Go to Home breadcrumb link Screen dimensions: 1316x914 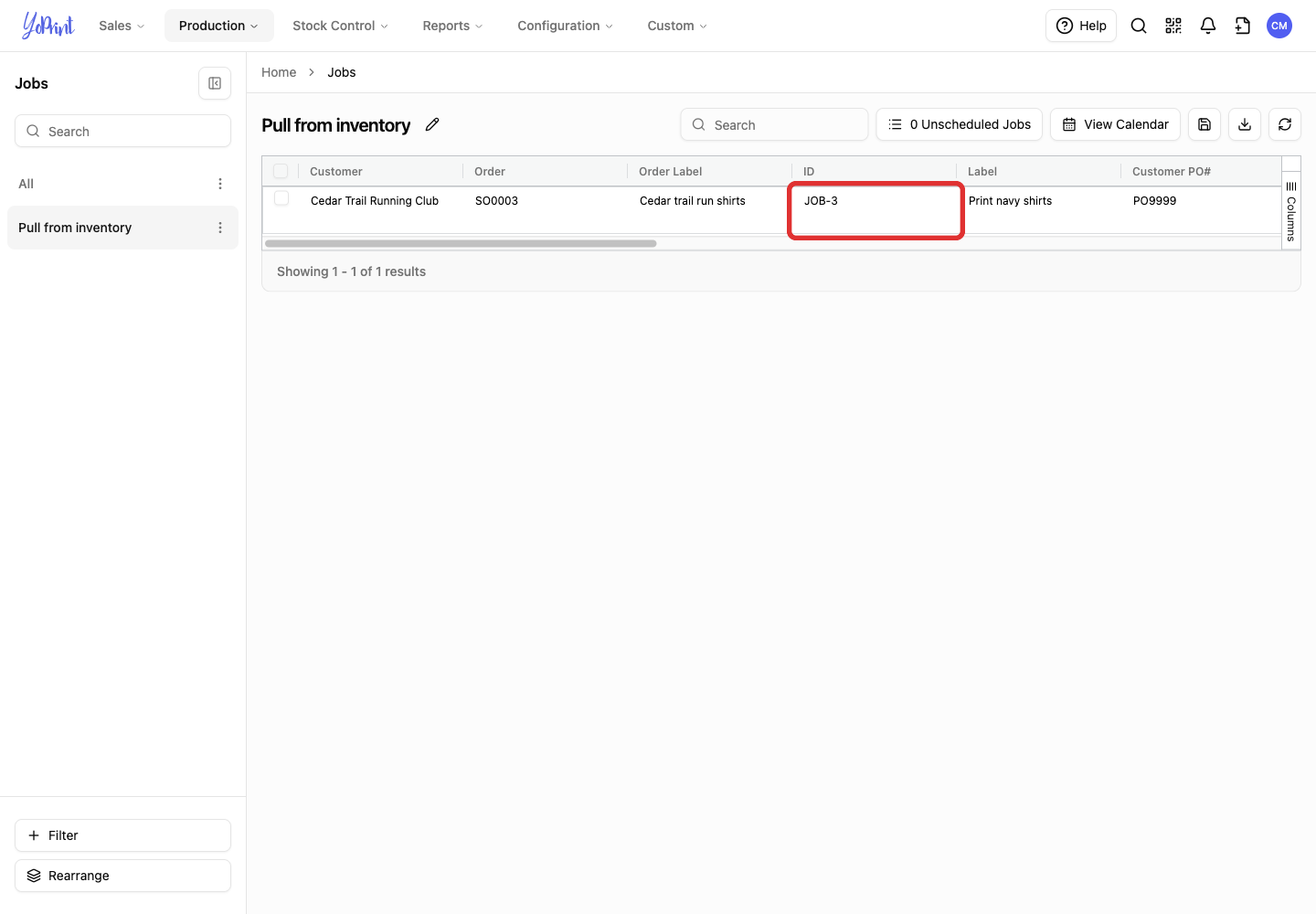[x=279, y=72]
